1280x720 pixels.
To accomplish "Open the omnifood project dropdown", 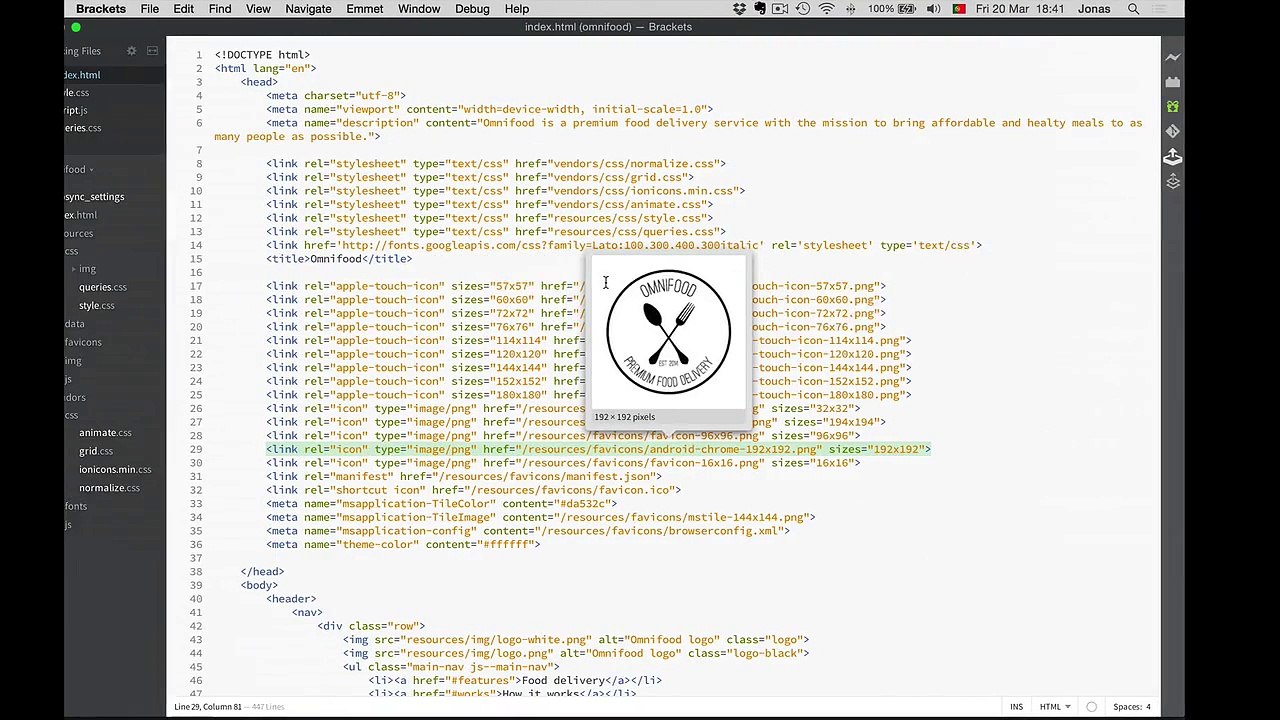I will pos(76,170).
